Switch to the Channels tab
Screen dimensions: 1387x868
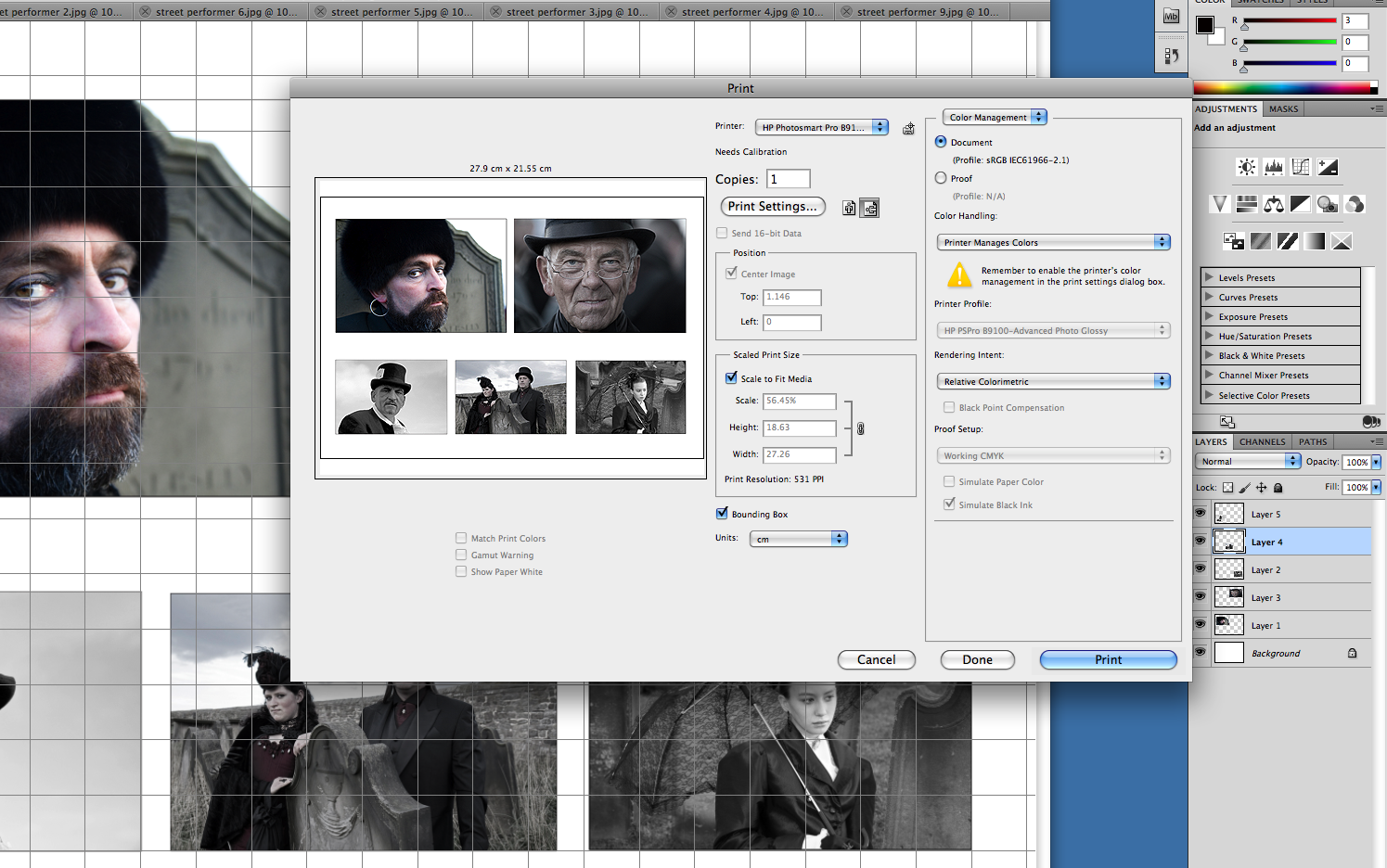tap(1262, 441)
